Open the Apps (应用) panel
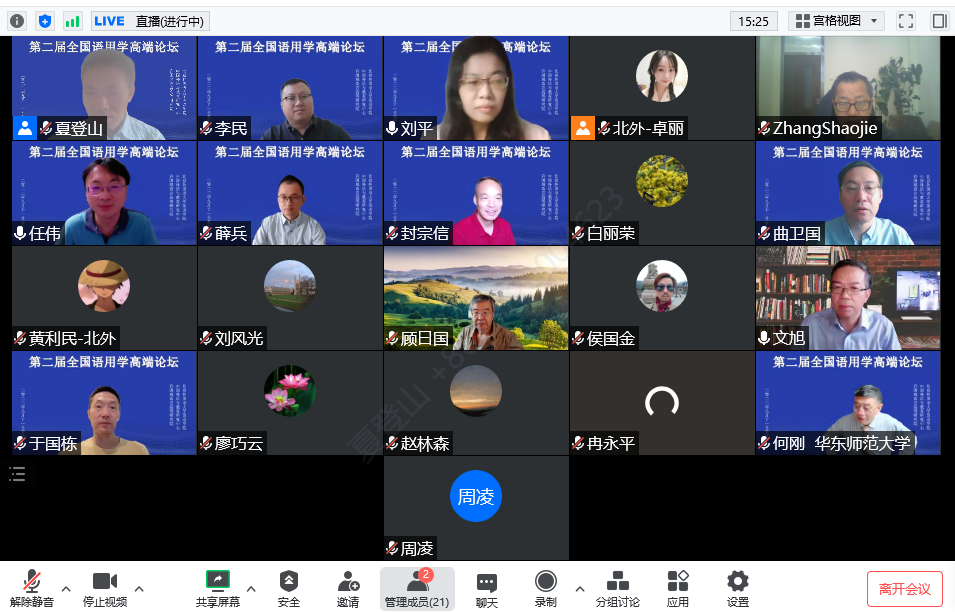 pos(678,589)
